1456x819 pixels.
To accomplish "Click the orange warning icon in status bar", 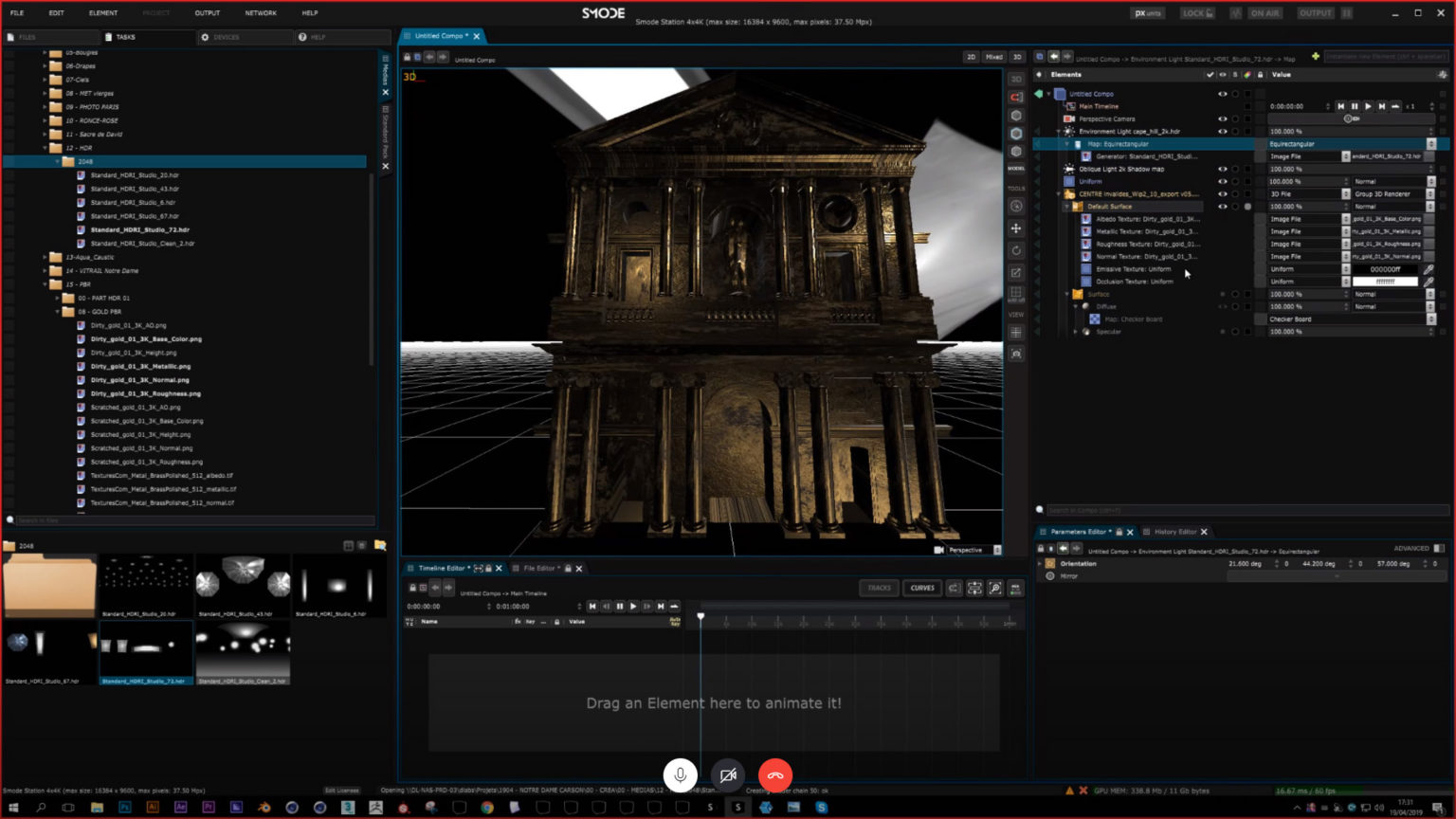I will [x=1069, y=791].
